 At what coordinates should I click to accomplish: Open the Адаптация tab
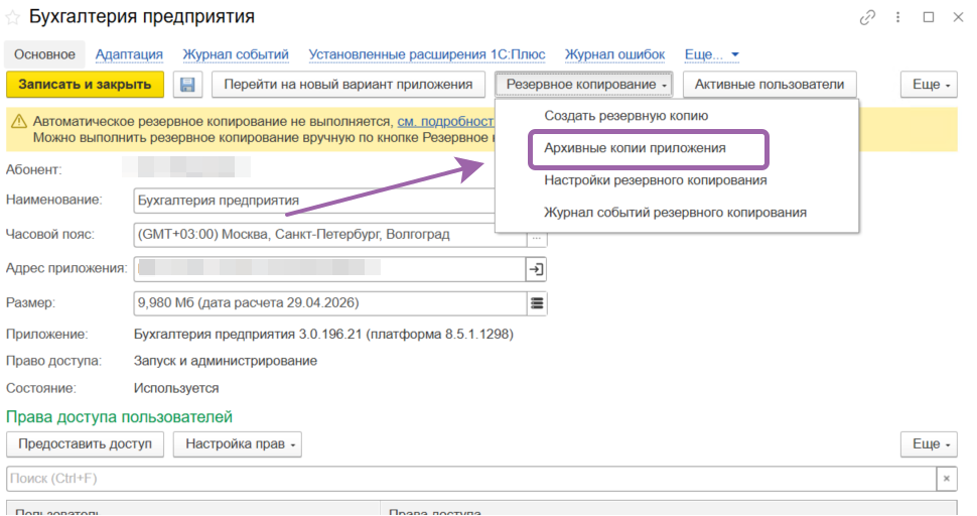pyautogui.click(x=129, y=55)
